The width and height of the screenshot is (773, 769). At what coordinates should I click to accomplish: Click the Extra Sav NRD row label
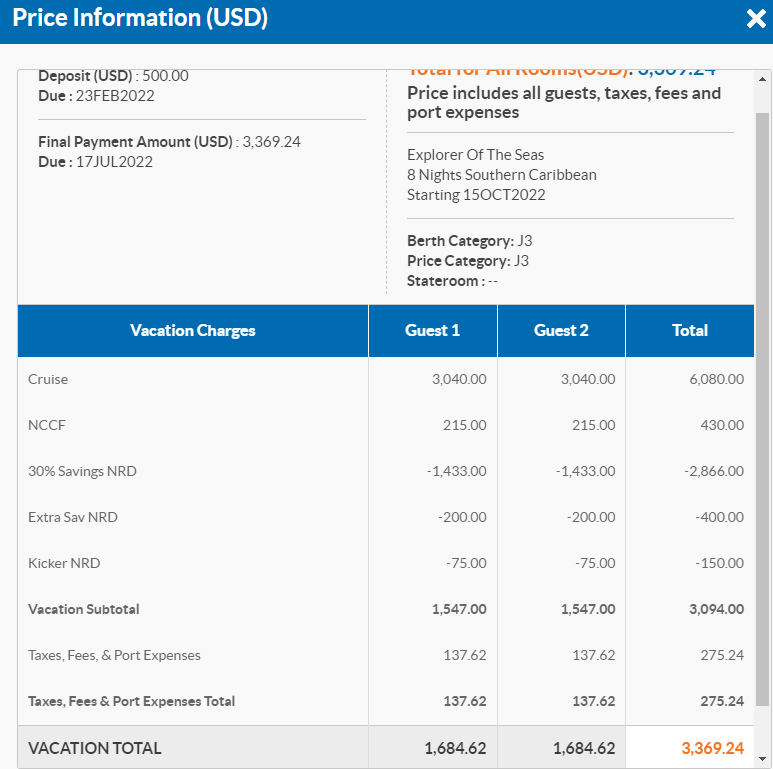pos(73,517)
